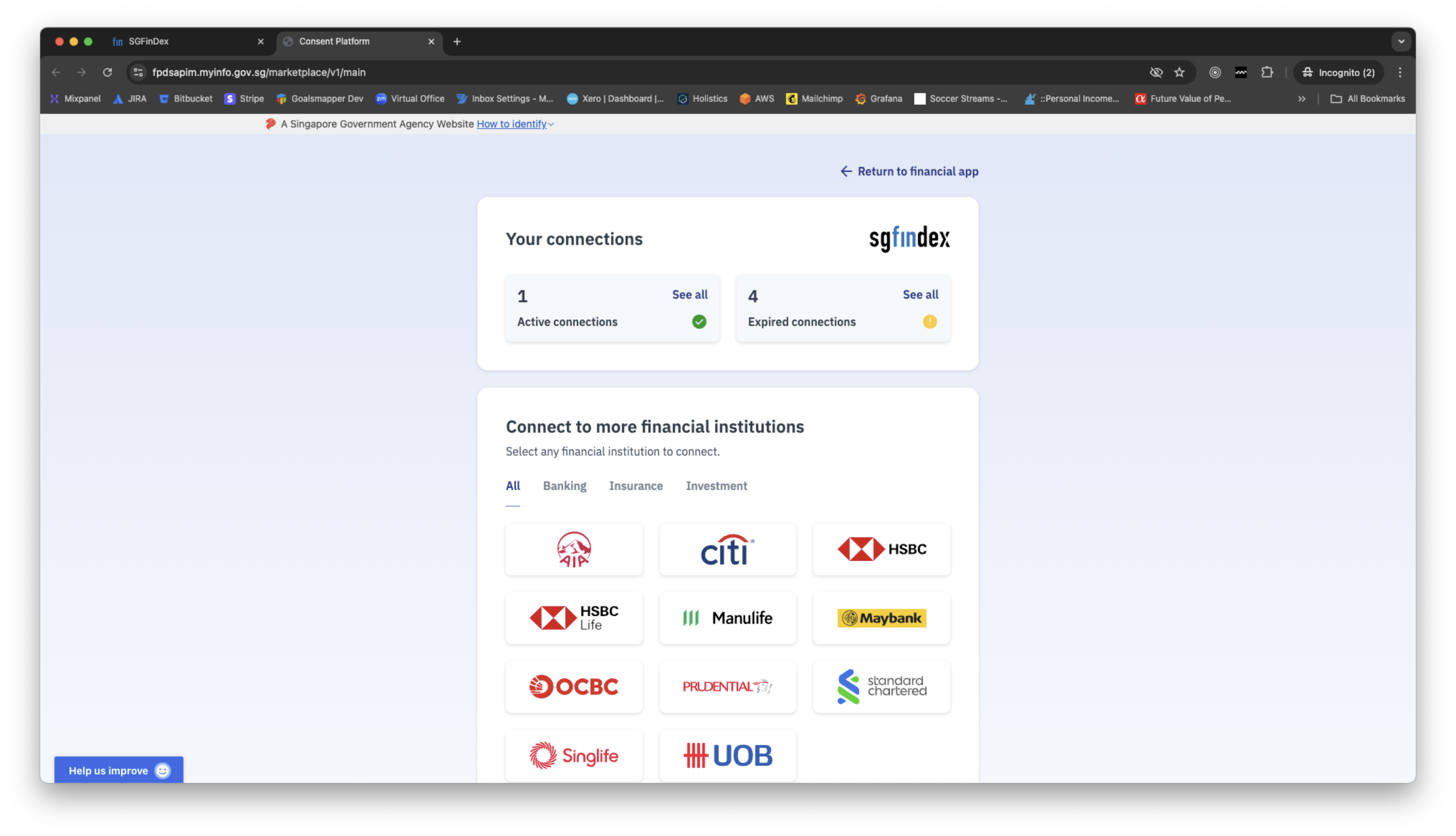Image resolution: width=1456 pixels, height=836 pixels.
Task: Click the browser forward arrow
Action: pyautogui.click(x=82, y=72)
